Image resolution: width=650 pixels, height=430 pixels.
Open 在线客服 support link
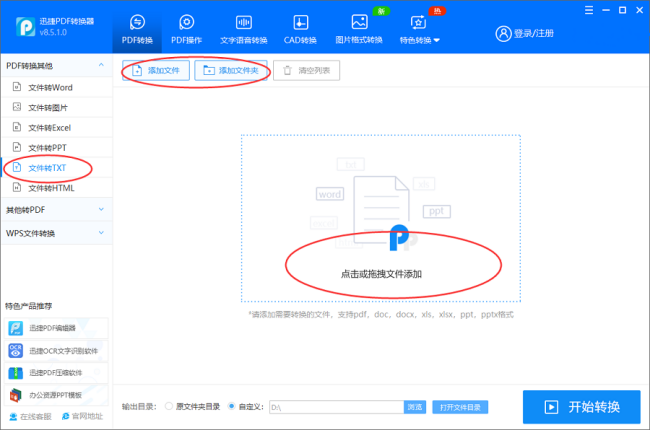[31, 416]
